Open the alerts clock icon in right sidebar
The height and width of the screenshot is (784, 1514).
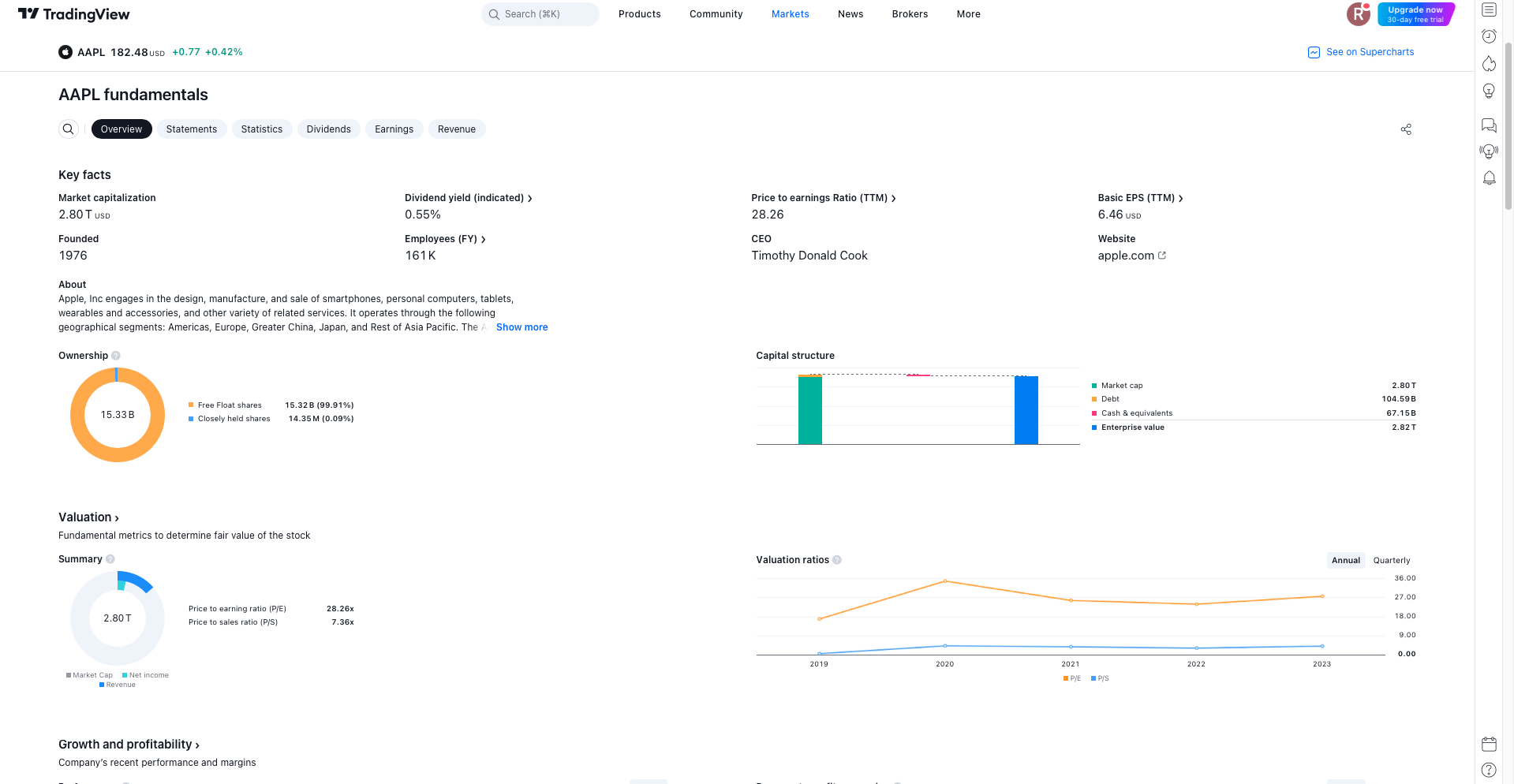pyautogui.click(x=1489, y=36)
